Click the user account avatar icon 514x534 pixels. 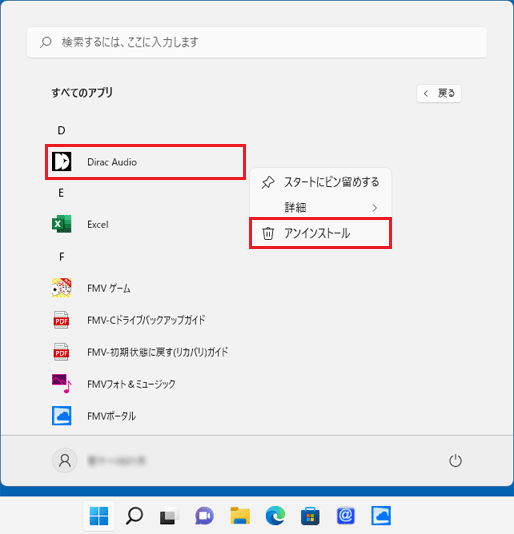point(65,460)
